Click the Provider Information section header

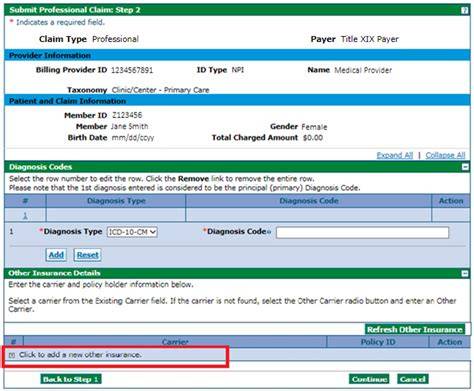237,55
